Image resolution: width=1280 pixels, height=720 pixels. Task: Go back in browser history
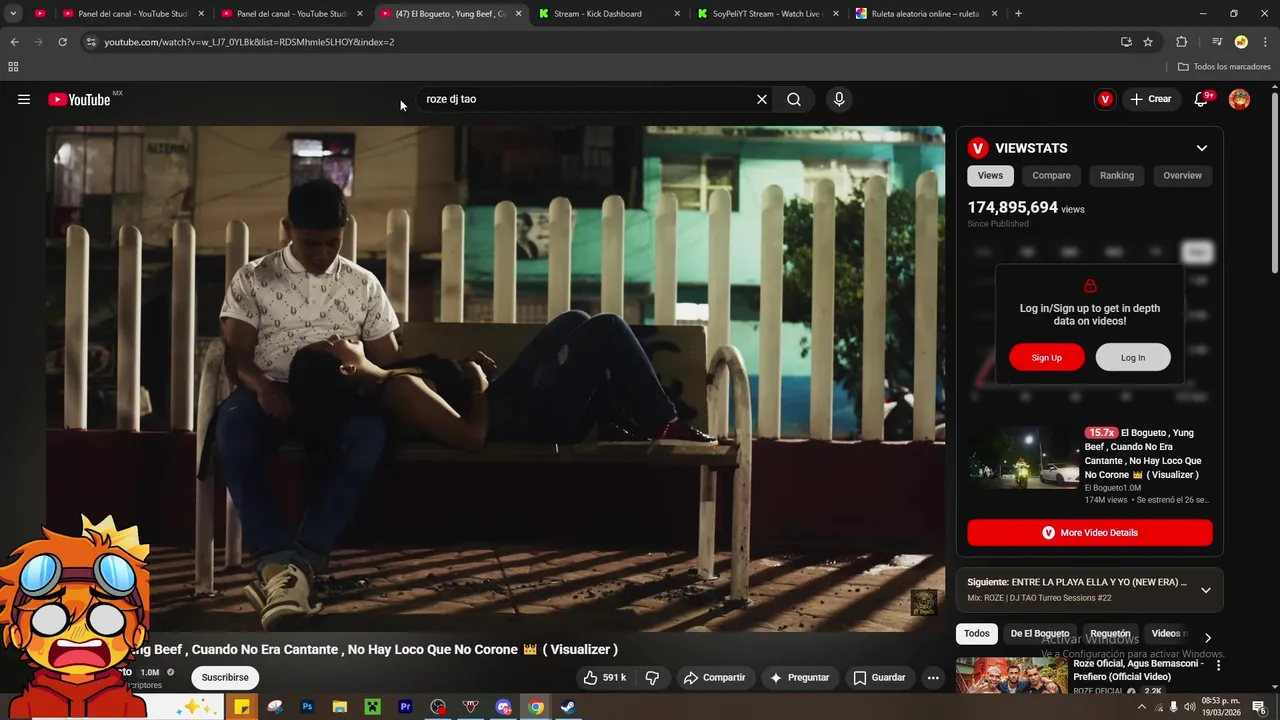[x=14, y=42]
